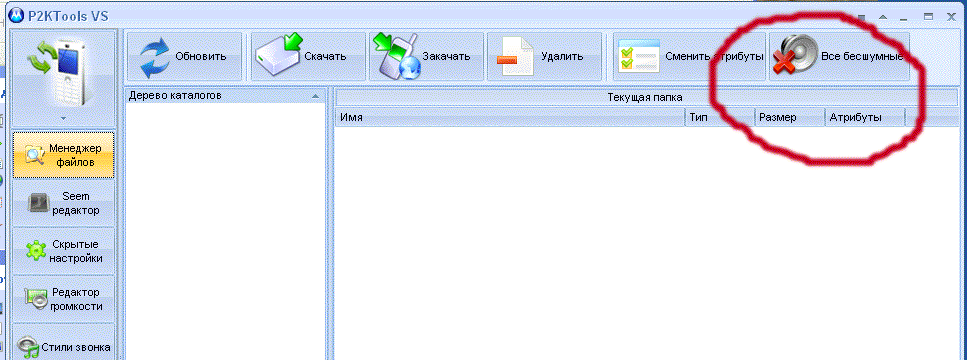Minimize the P2KTools VS window
The width and height of the screenshot is (967, 360).
click(x=903, y=18)
